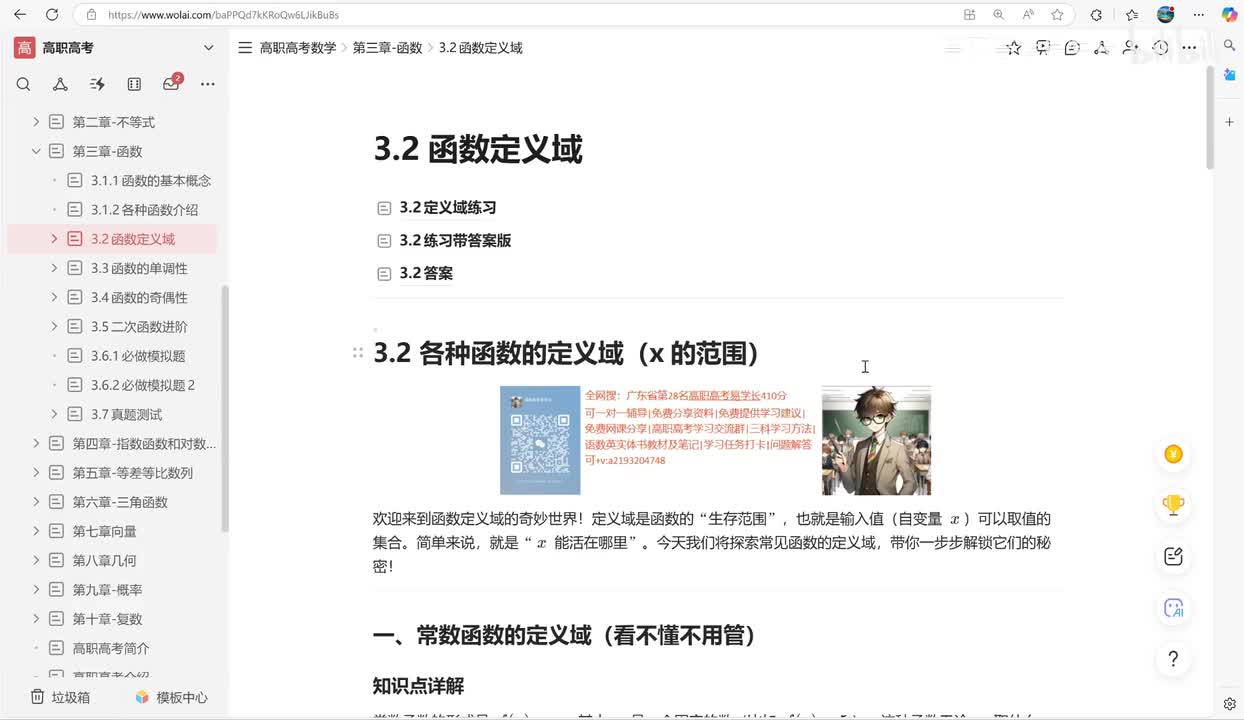This screenshot has height=720, width=1244.
Task: Open the templates grid icon in sidebar
Action: pyautogui.click(x=134, y=85)
